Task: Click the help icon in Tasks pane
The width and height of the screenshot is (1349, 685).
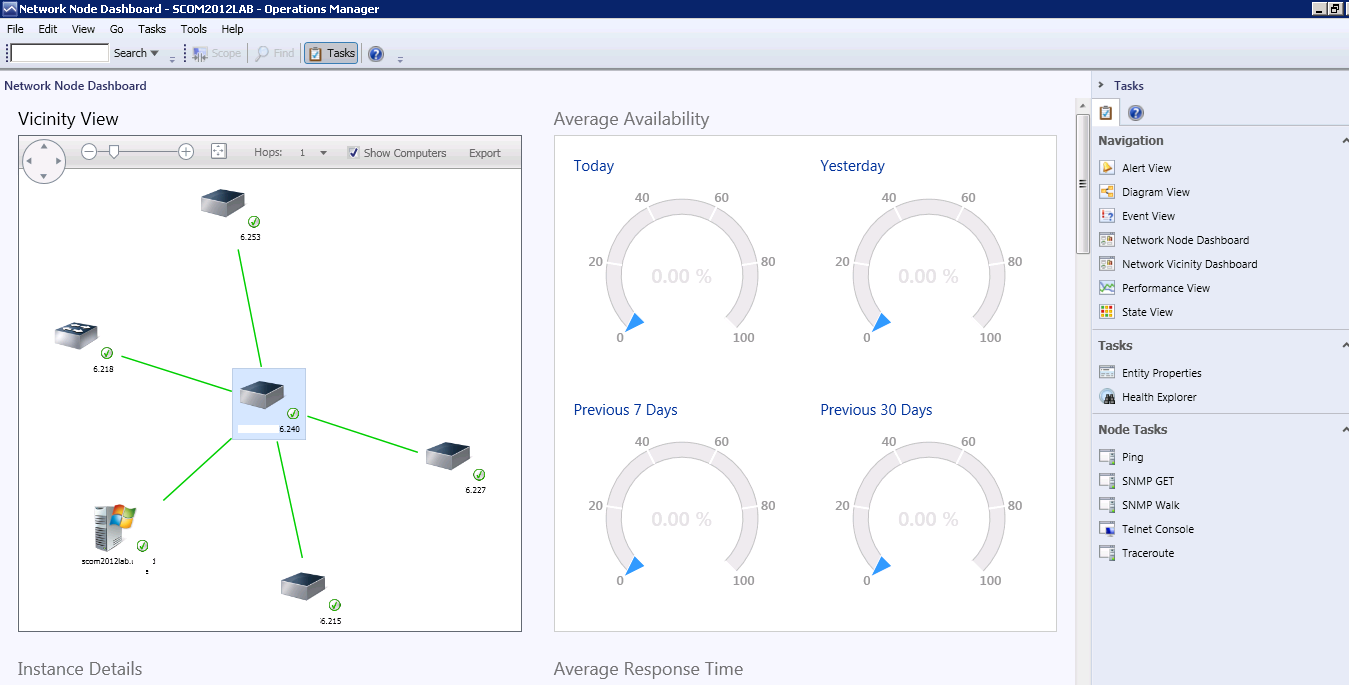Action: [x=1136, y=113]
